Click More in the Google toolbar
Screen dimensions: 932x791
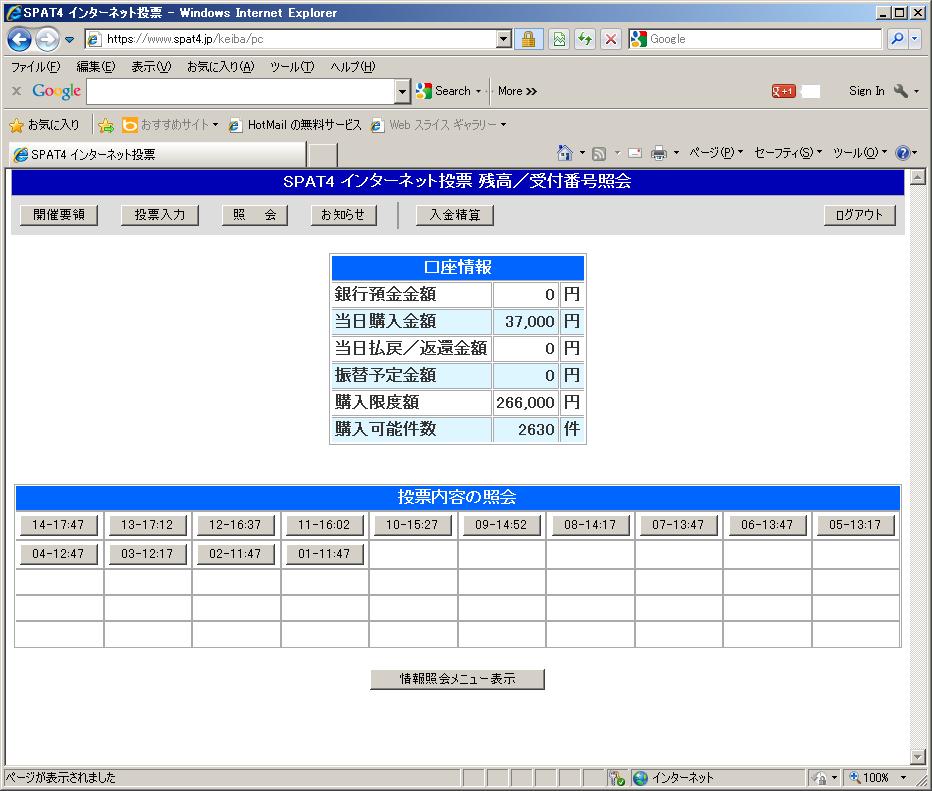(517, 91)
